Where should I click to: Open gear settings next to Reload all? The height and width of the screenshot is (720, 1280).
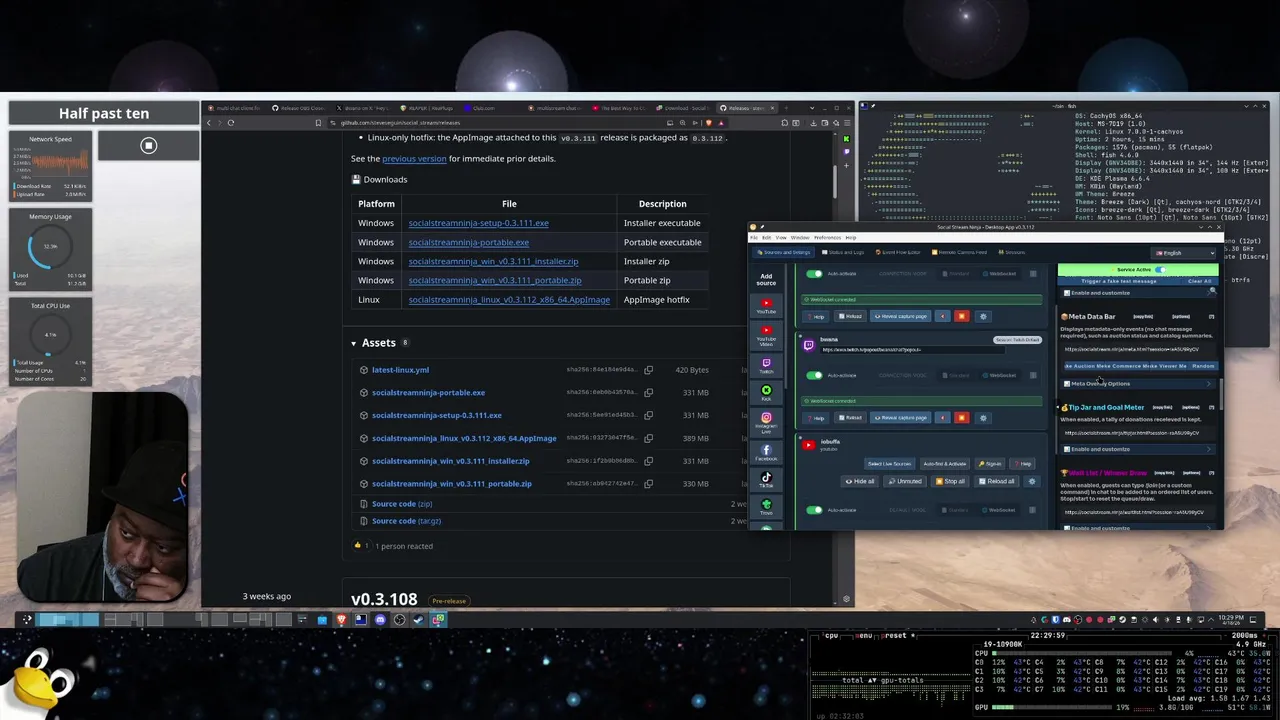click(x=1032, y=481)
